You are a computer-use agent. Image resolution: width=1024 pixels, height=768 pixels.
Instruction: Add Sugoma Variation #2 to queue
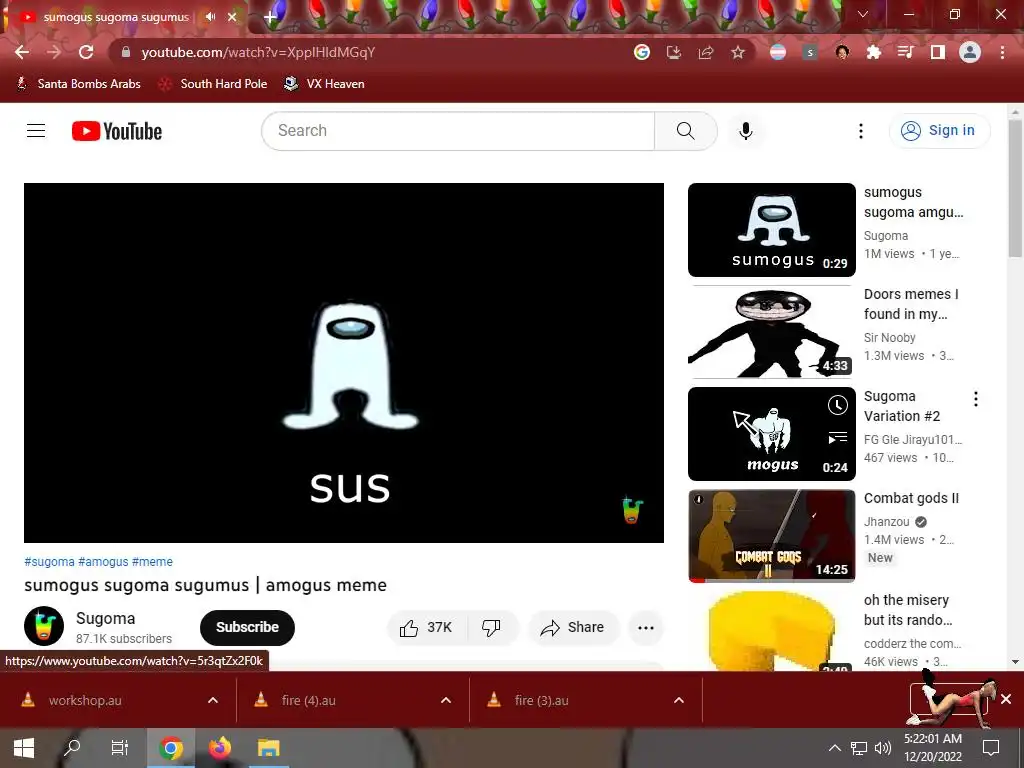837,437
